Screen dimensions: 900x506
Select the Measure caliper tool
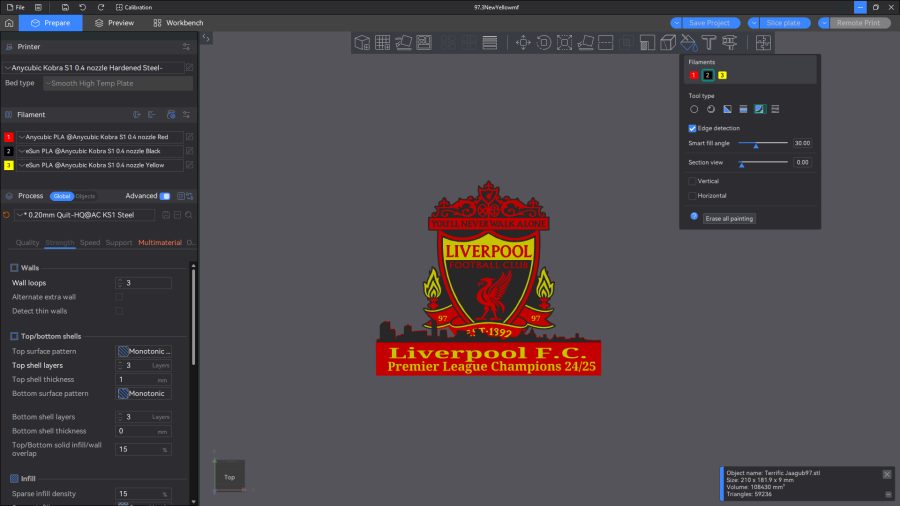click(730, 42)
